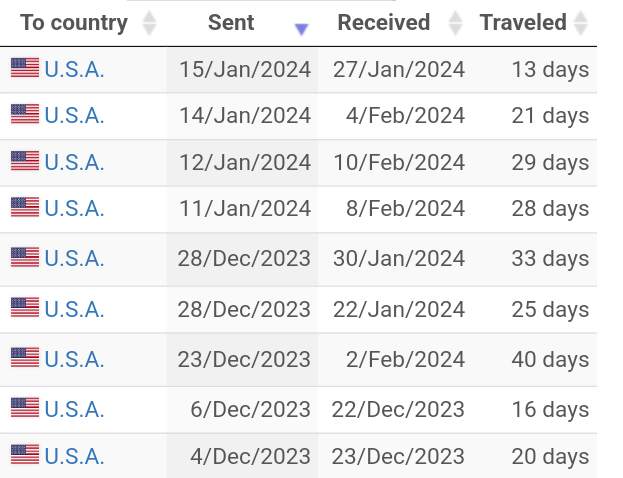Sort by the Traveled column arrows

click(581, 23)
